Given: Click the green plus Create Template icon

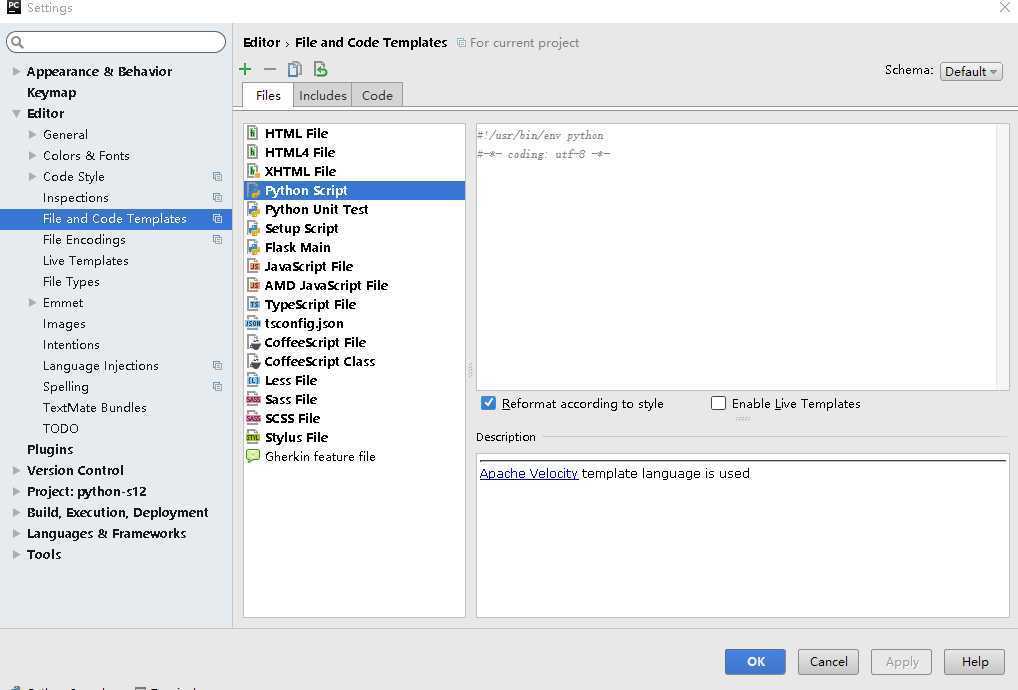Looking at the screenshot, I should 245,69.
